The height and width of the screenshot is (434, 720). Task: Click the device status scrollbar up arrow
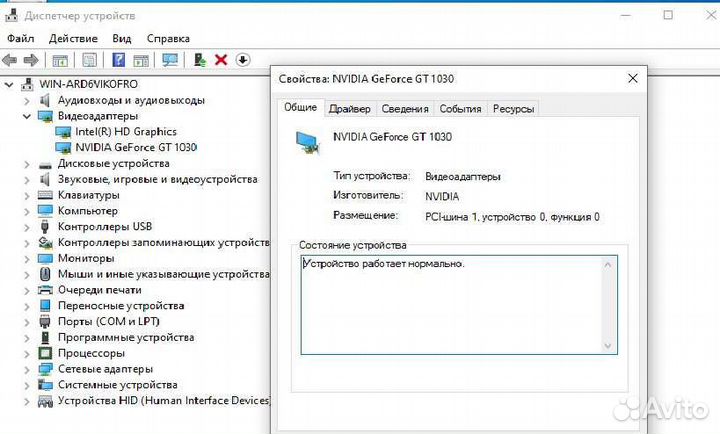[608, 265]
